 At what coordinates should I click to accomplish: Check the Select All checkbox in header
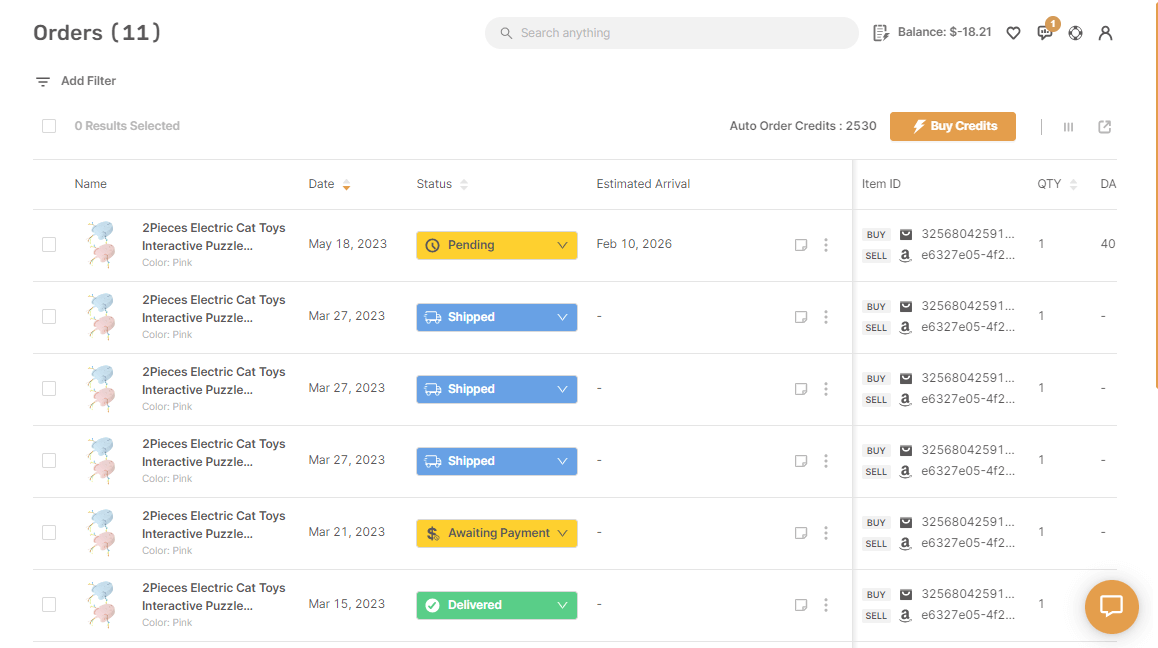(49, 125)
